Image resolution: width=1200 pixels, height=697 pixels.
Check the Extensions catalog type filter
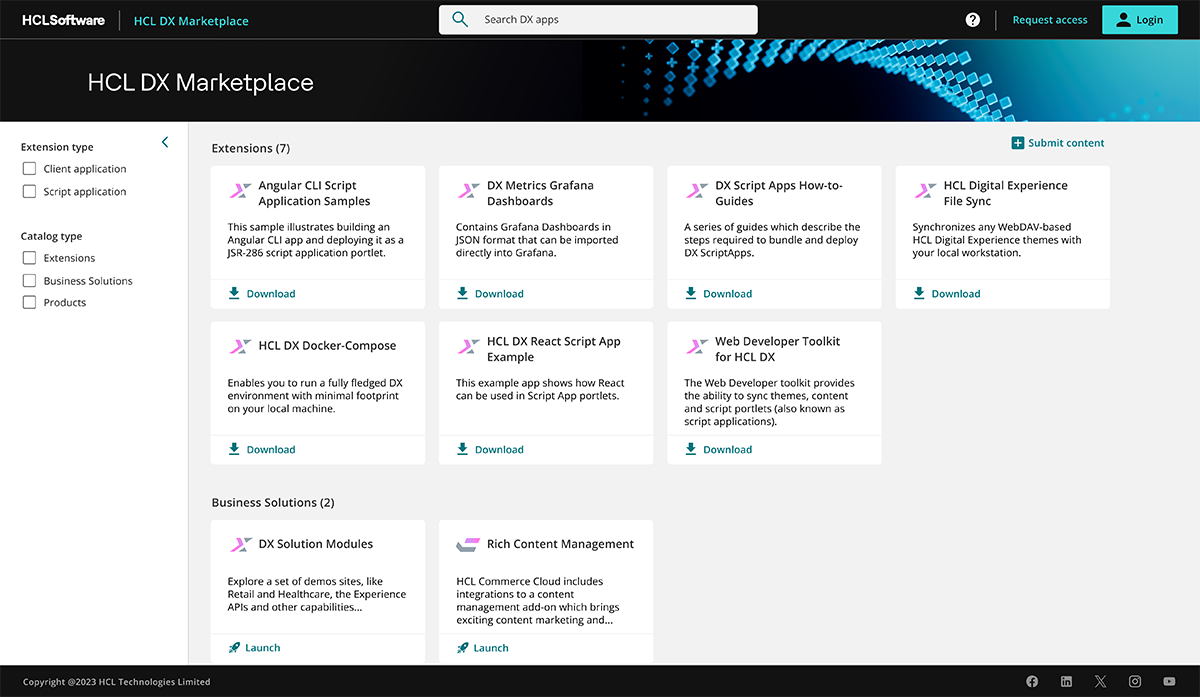point(29,258)
